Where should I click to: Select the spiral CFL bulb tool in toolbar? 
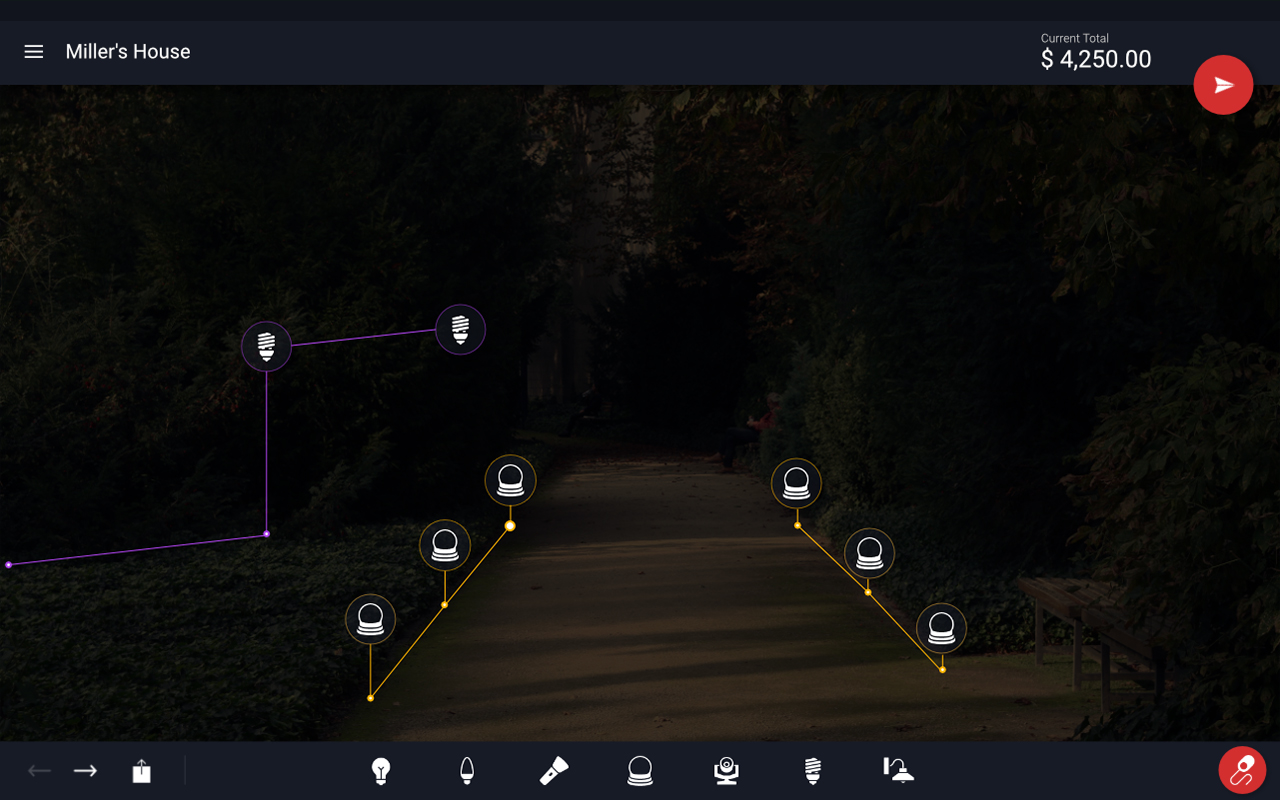point(813,770)
